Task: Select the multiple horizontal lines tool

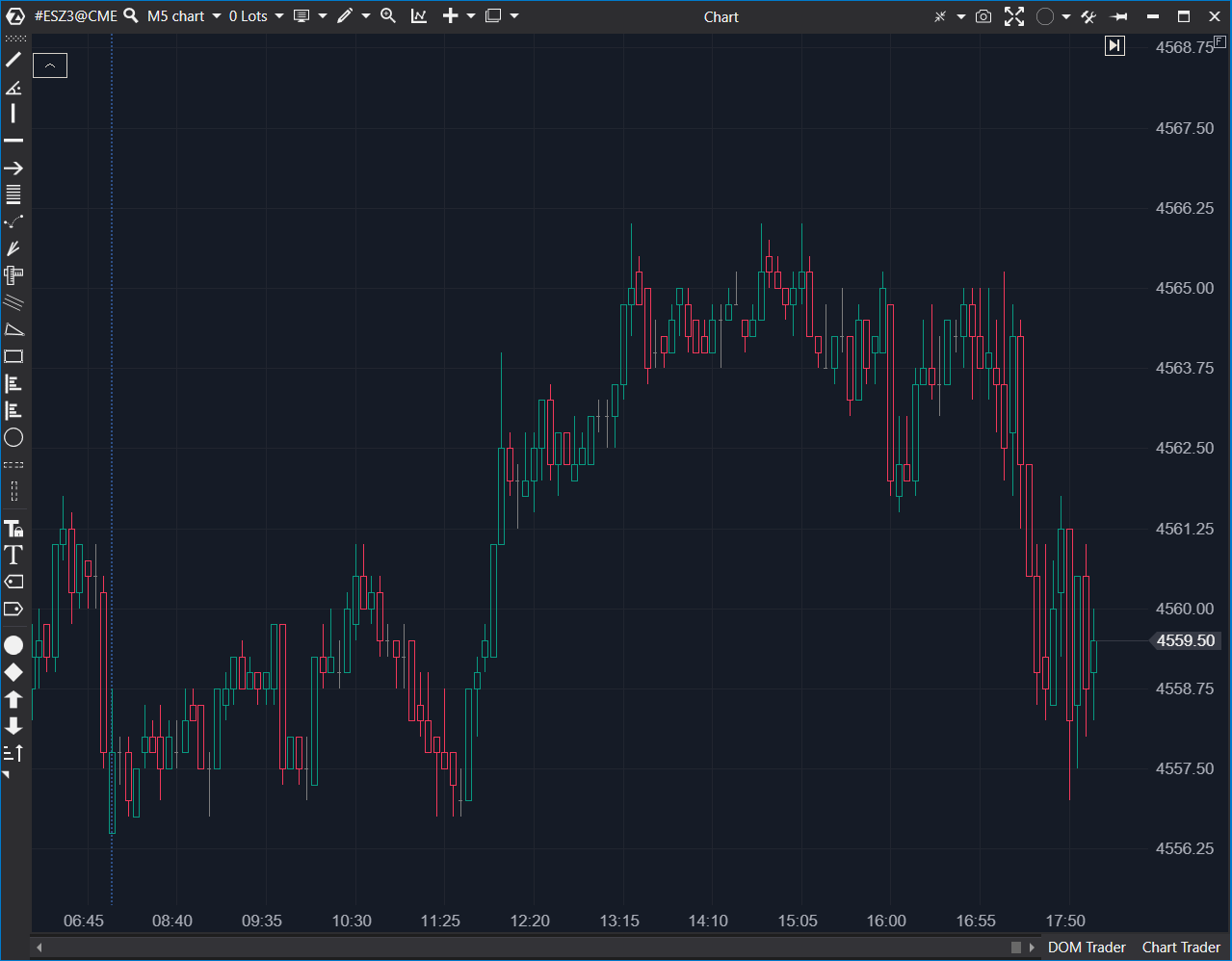Action: [13, 195]
